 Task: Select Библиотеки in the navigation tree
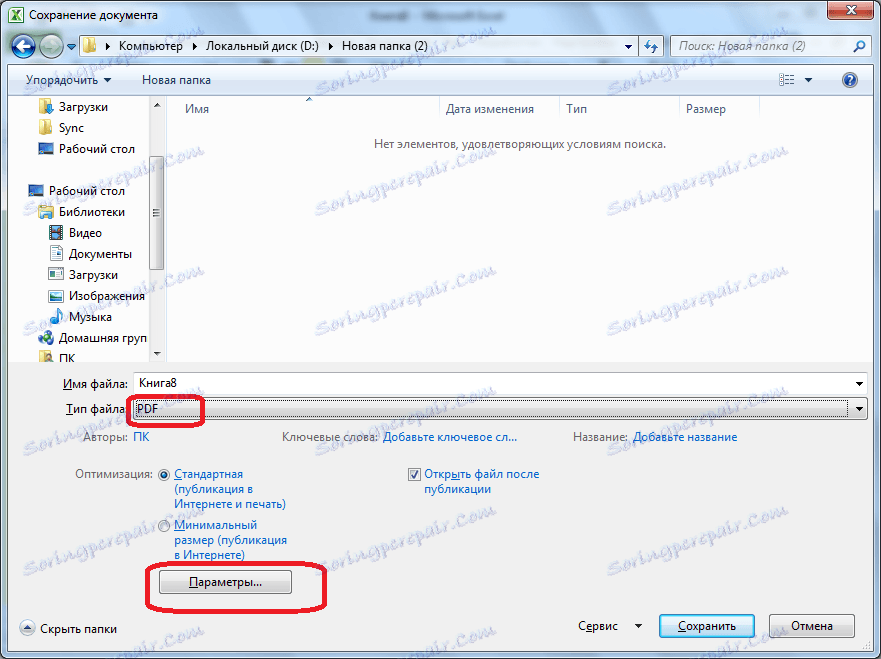coord(81,212)
